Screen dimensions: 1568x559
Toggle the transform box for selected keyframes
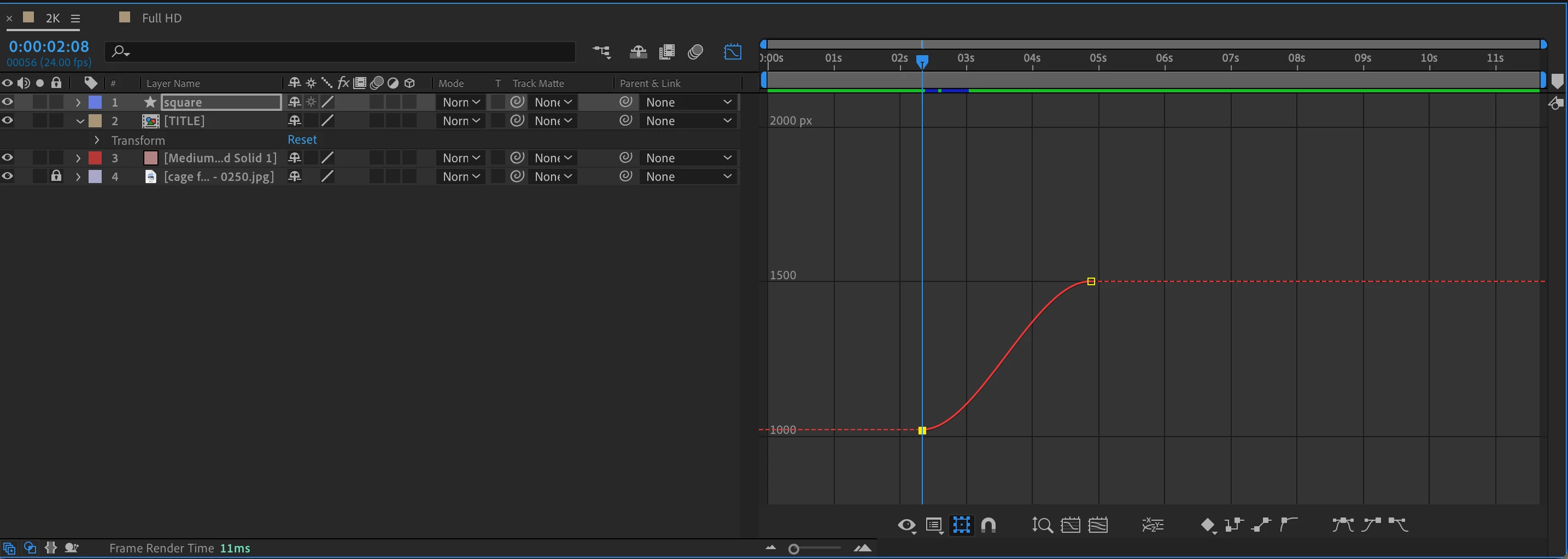pyautogui.click(x=962, y=525)
